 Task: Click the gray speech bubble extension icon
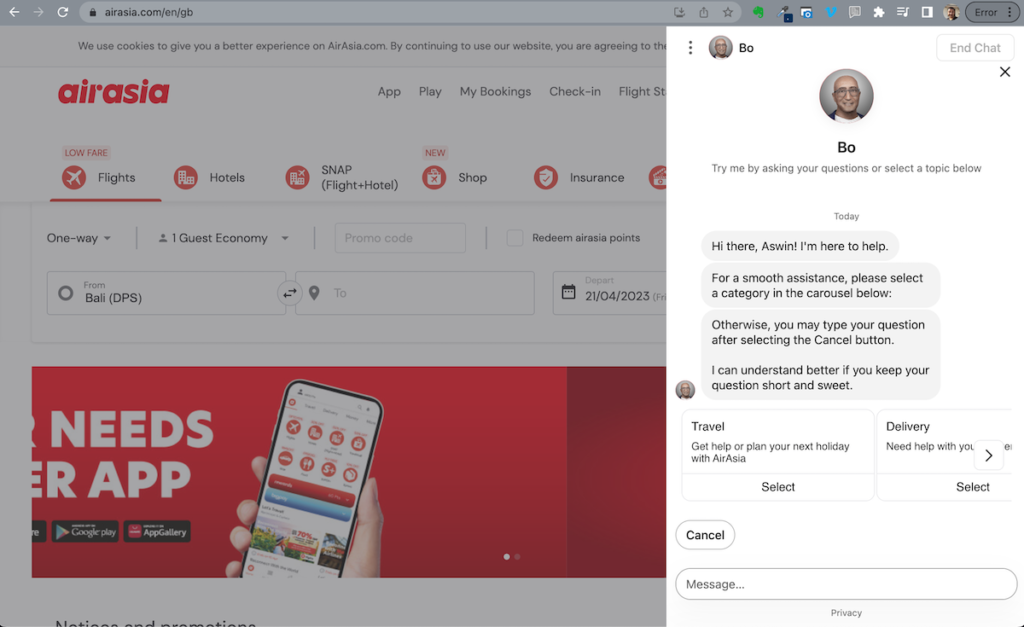tap(854, 12)
